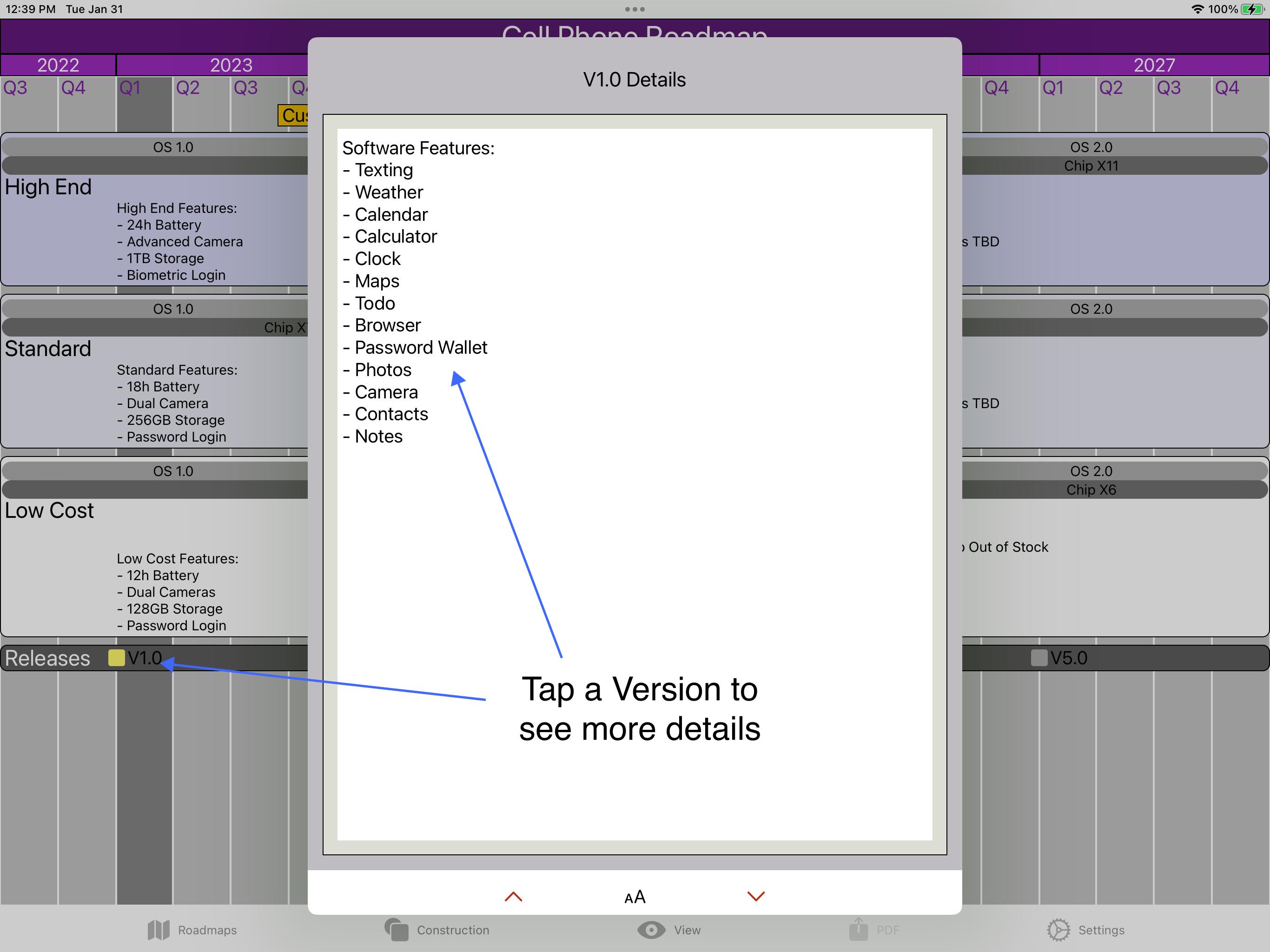The image size is (1270, 952).
Task: Tap the Construction stacked-squares icon
Action: (x=396, y=929)
